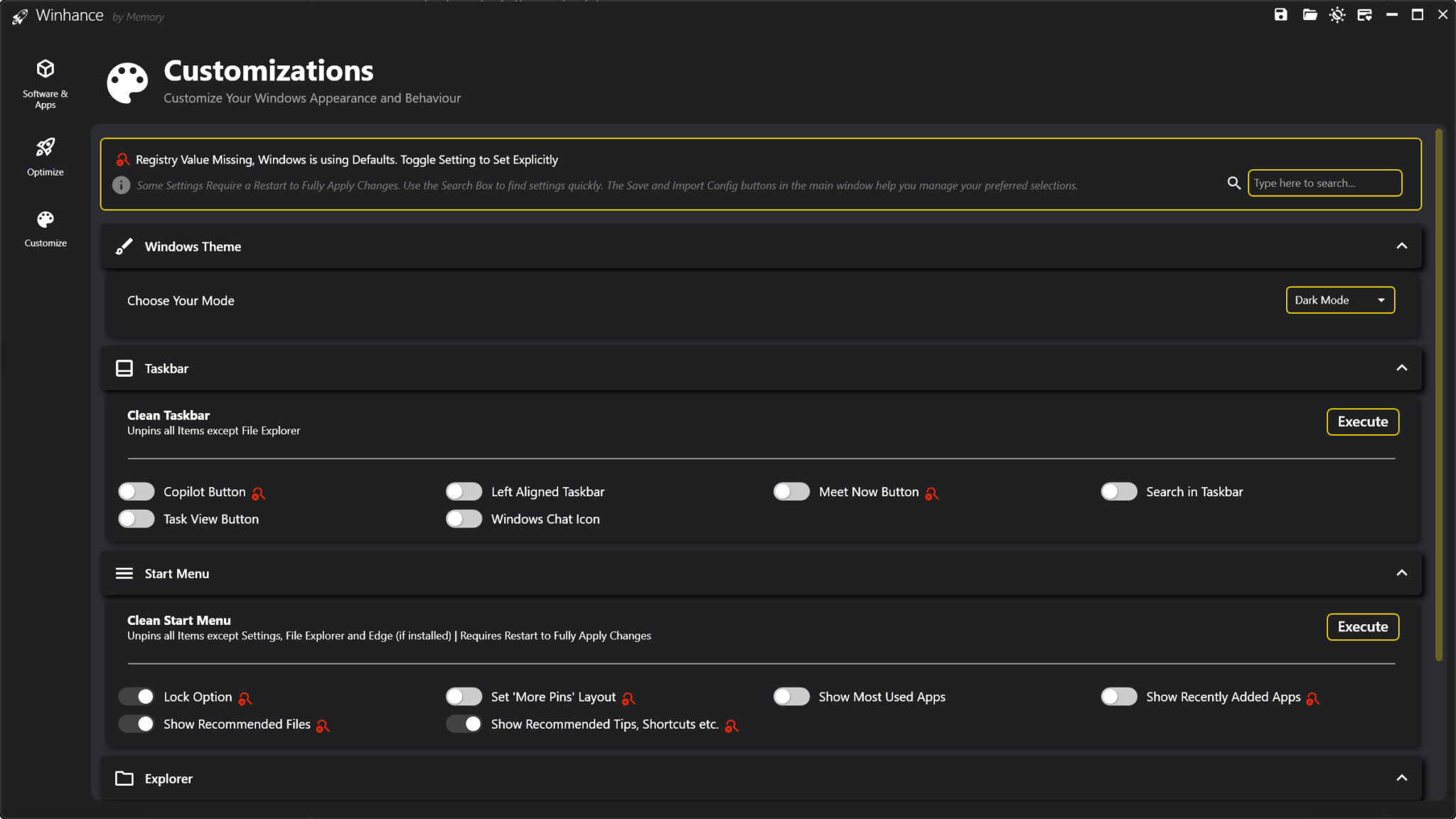Collapse the Taskbar section chevron
Viewport: 1456px width, 819px height.
click(1401, 368)
